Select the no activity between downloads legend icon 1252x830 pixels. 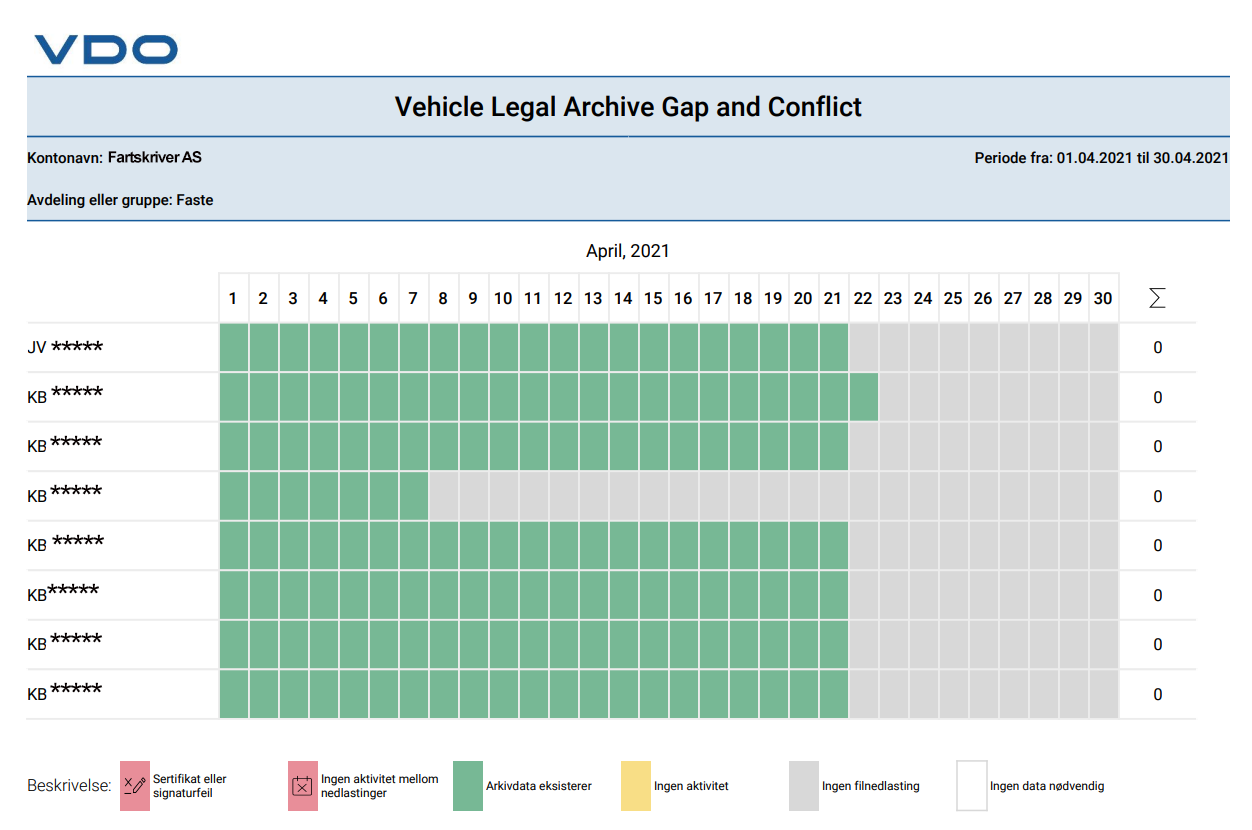(x=302, y=786)
